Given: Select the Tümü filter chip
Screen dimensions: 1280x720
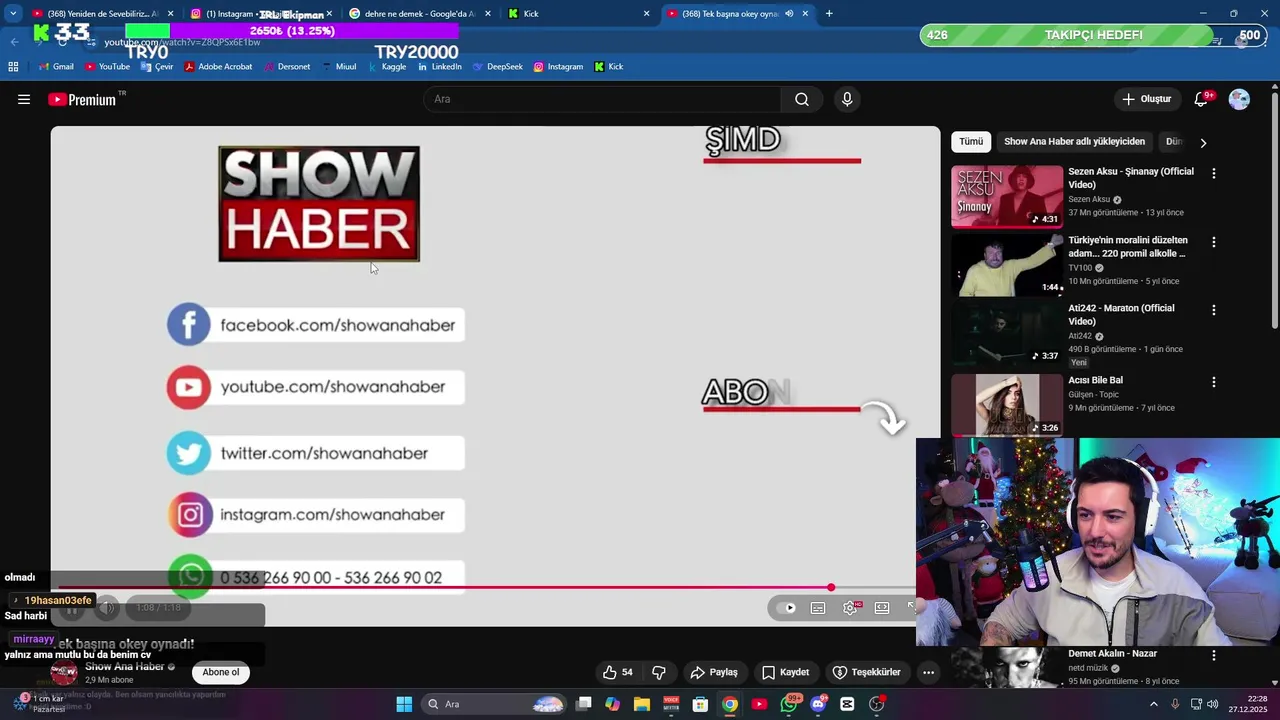Looking at the screenshot, I should [971, 142].
